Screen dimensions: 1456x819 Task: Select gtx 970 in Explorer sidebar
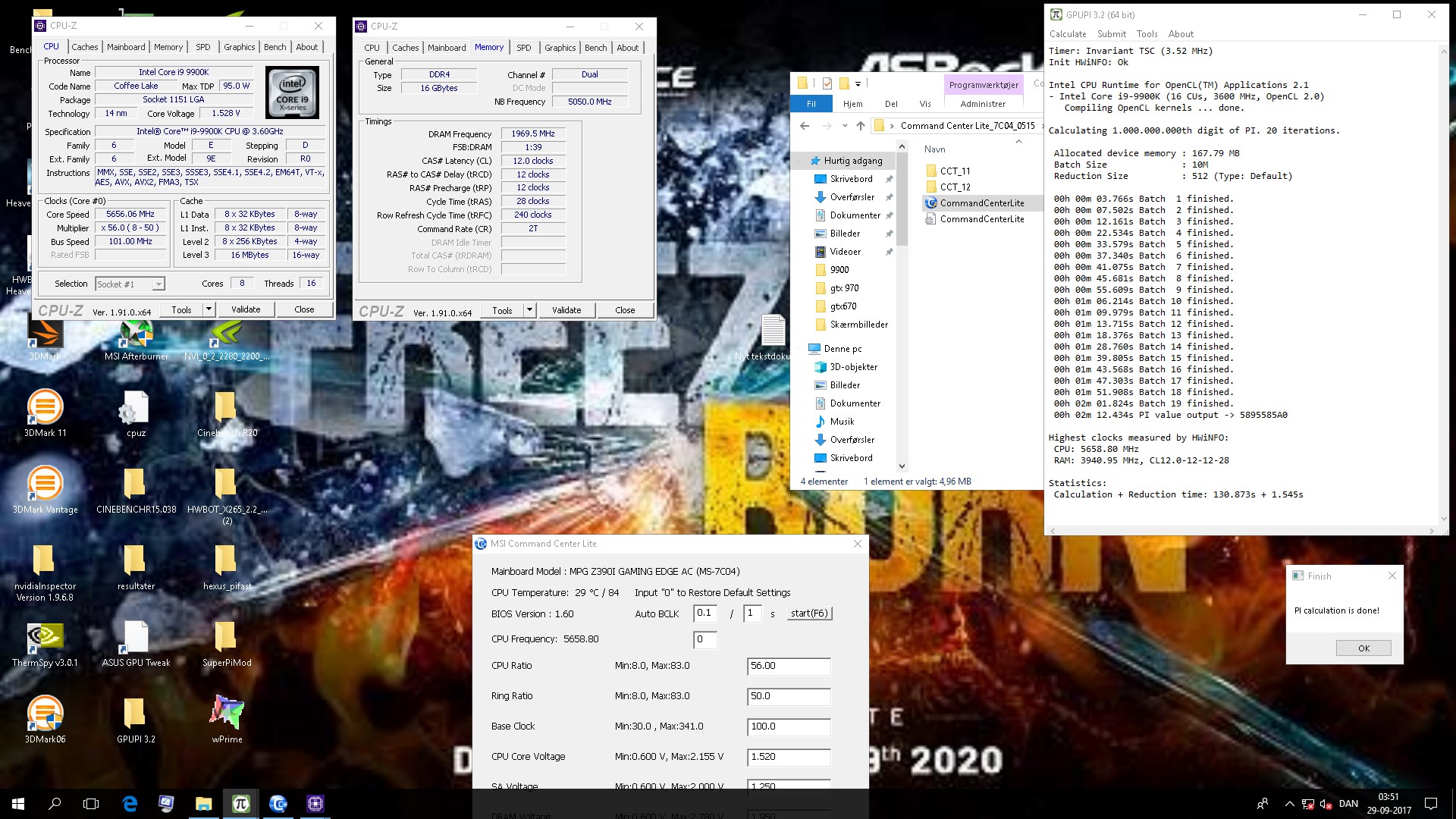pyautogui.click(x=844, y=288)
